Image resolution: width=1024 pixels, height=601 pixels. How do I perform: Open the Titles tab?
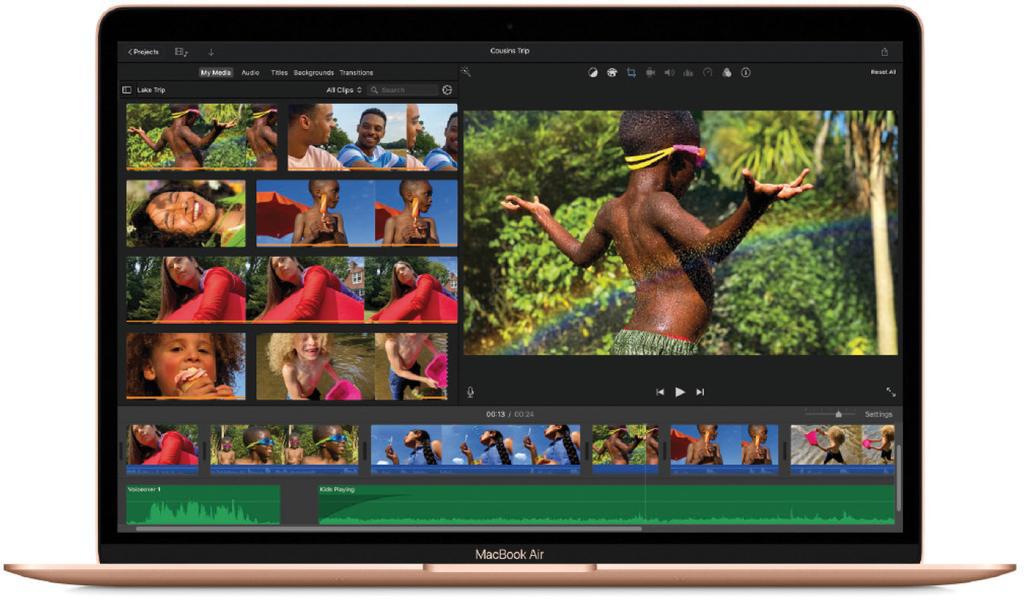[279, 73]
